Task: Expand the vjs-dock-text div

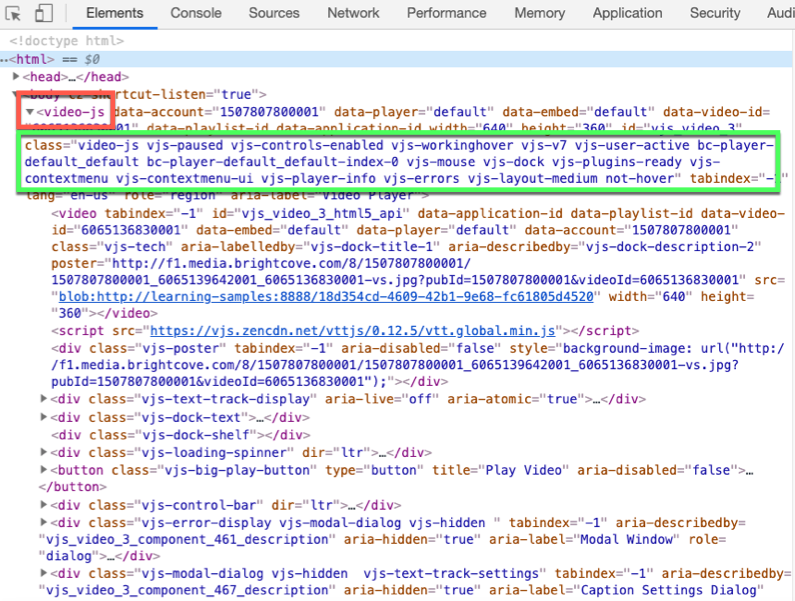Action: click(43, 417)
